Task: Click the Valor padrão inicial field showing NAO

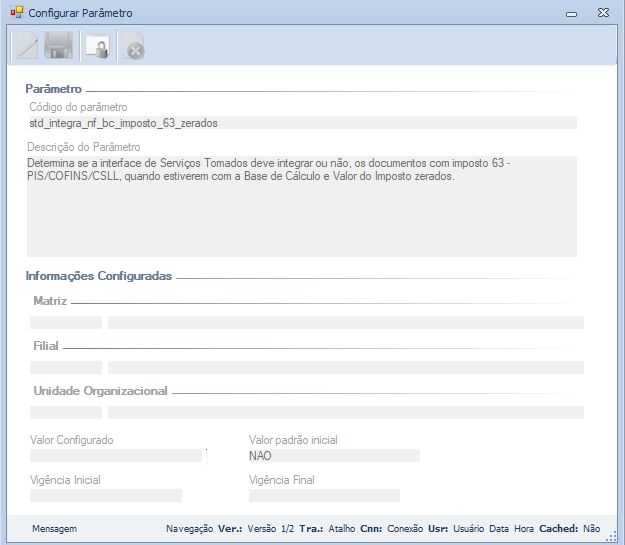Action: click(x=334, y=456)
